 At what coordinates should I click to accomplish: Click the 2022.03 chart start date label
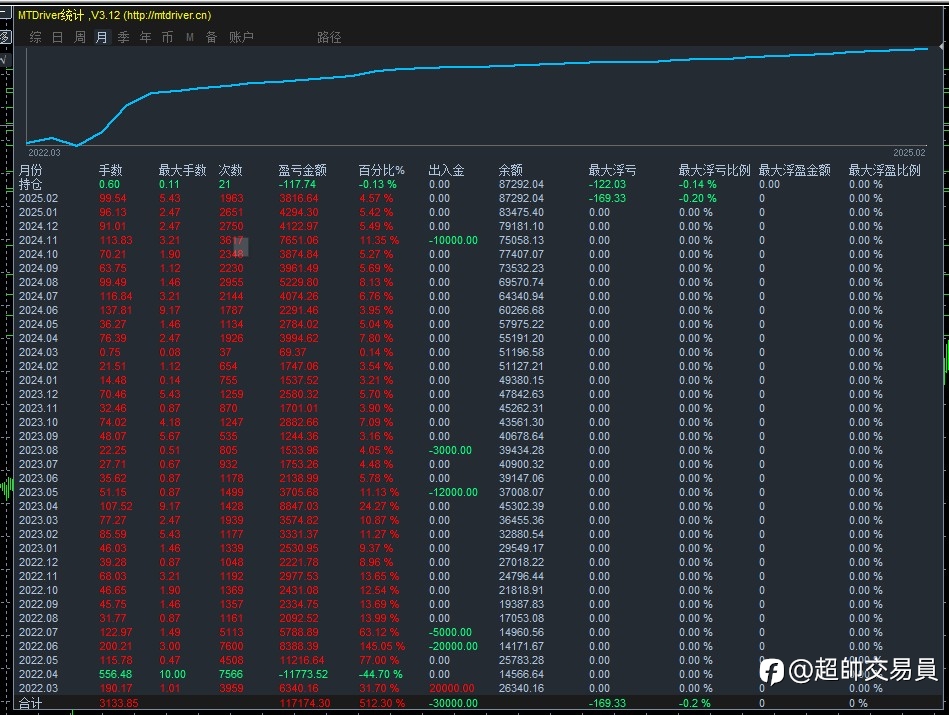pos(44,153)
